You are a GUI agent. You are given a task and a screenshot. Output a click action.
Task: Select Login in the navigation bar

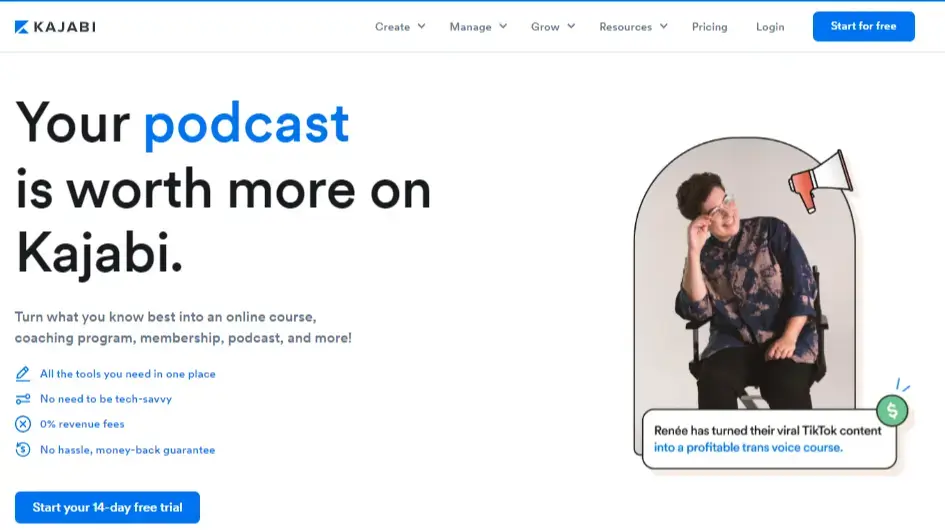(x=770, y=27)
